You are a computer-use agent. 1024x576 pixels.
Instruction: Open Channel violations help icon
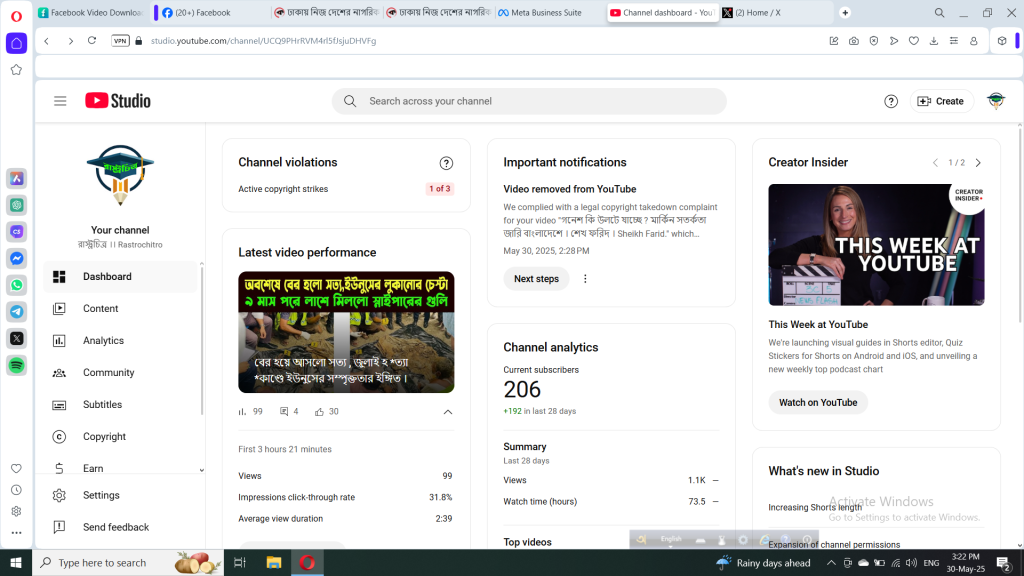(446, 163)
